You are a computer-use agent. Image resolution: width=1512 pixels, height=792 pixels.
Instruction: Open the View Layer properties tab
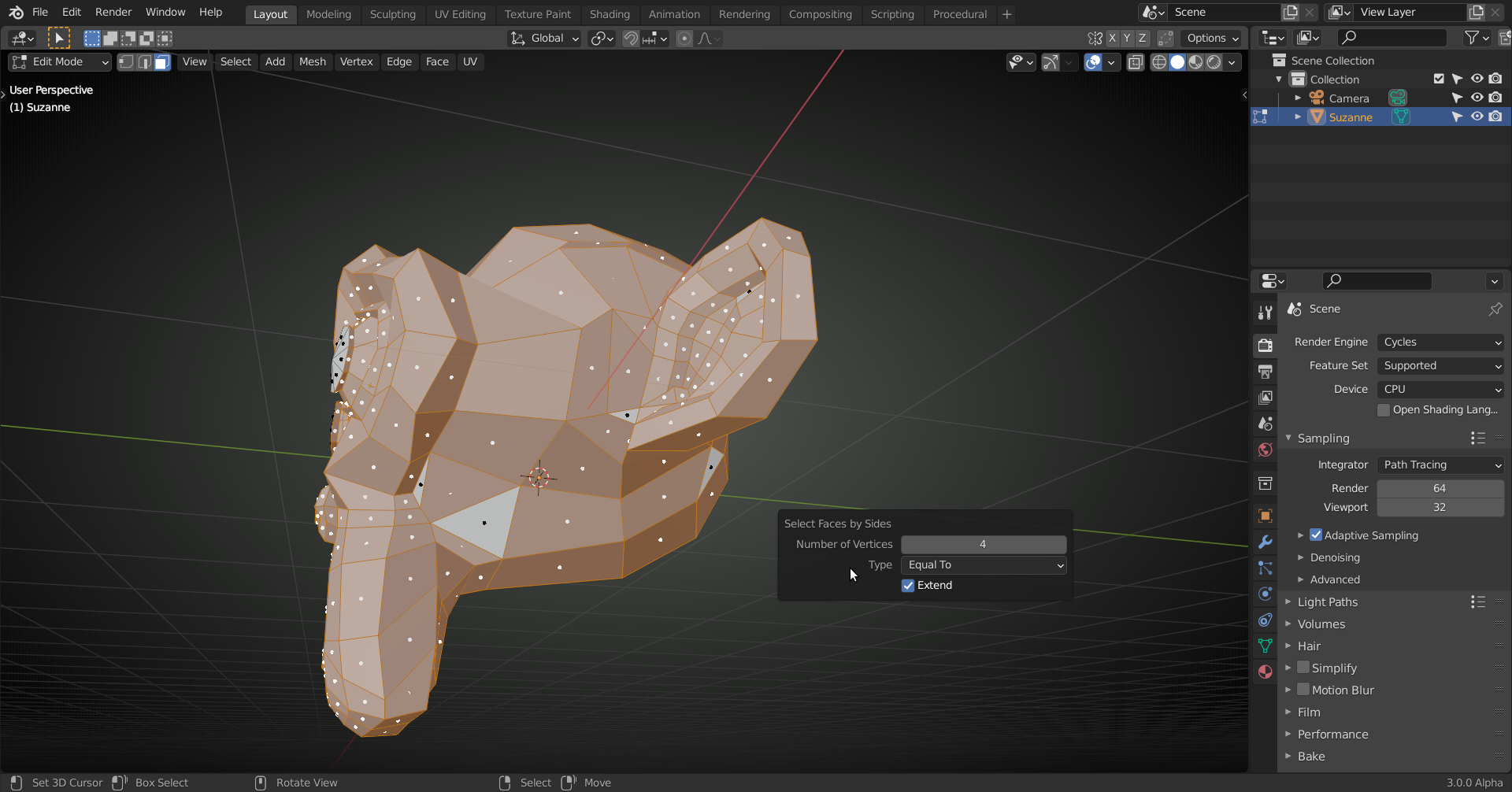(x=1266, y=398)
